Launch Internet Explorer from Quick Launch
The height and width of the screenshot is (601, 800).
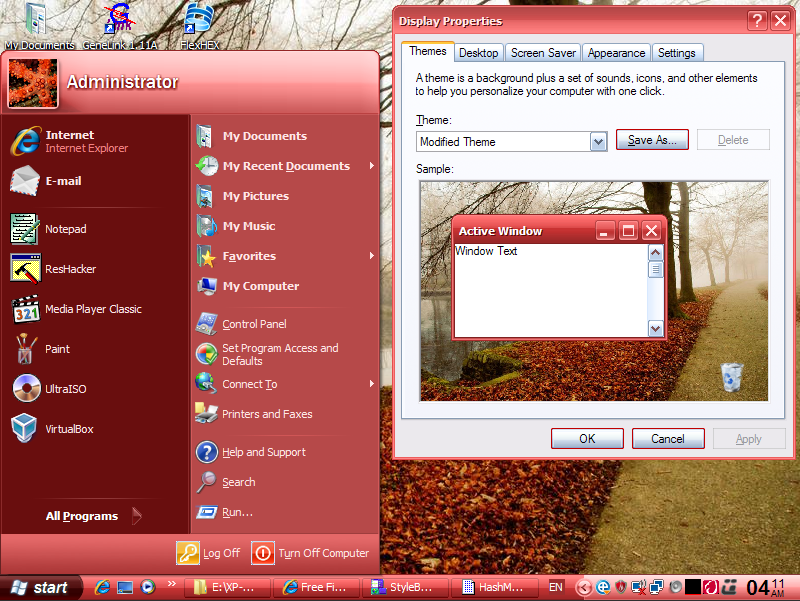[102, 587]
